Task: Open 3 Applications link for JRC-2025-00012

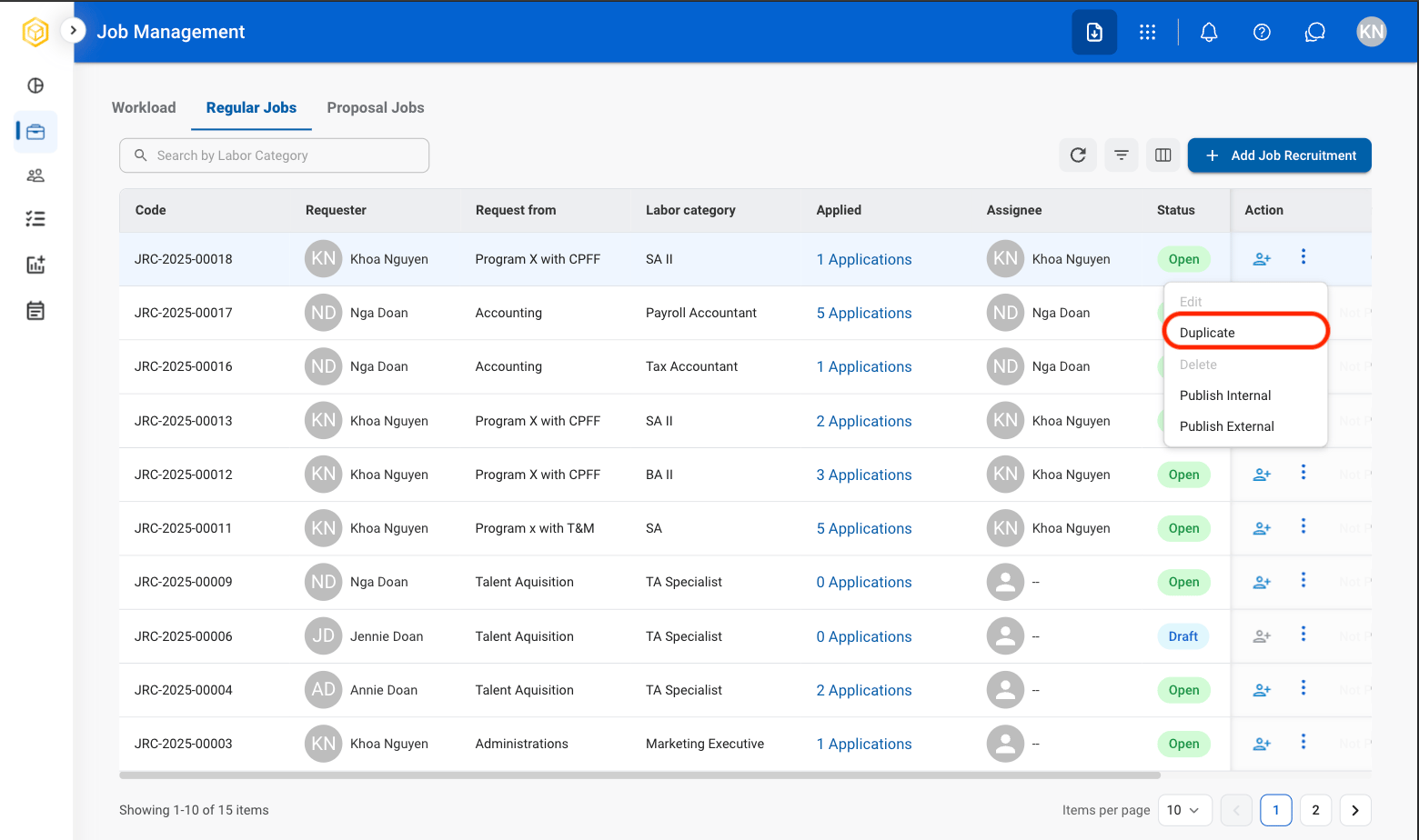Action: [864, 475]
